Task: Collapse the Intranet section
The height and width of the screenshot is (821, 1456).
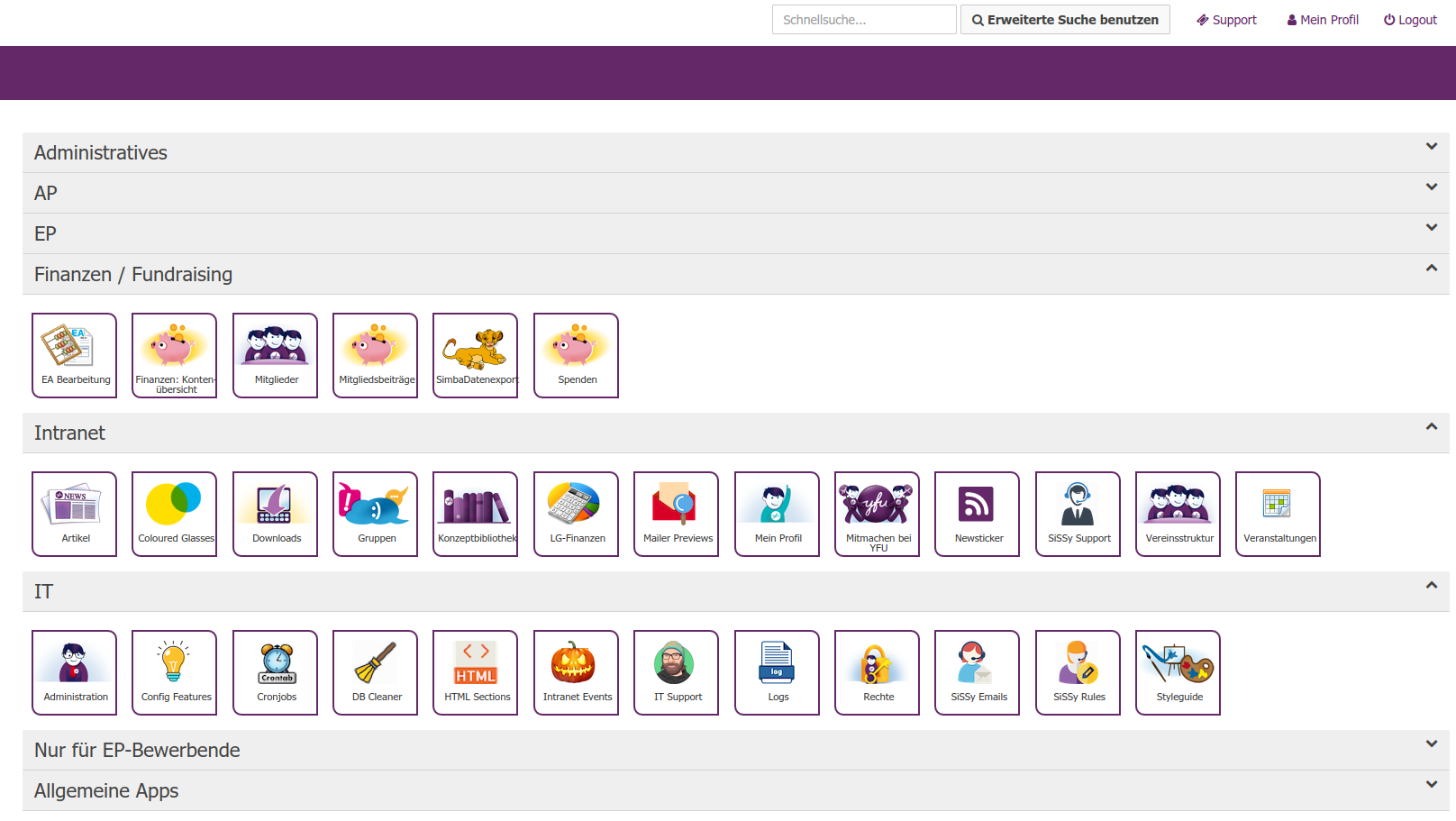Action: pos(1431,427)
